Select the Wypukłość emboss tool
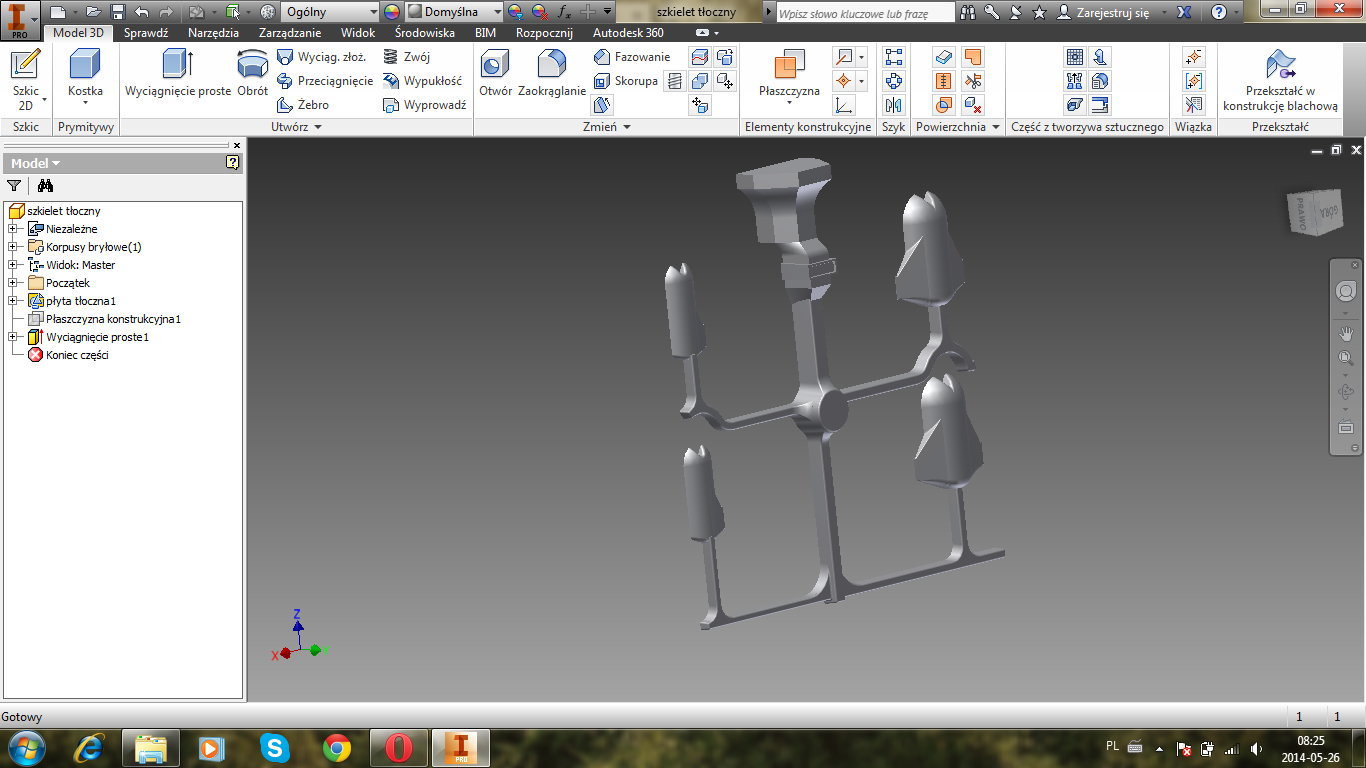1366x768 pixels. coord(422,81)
